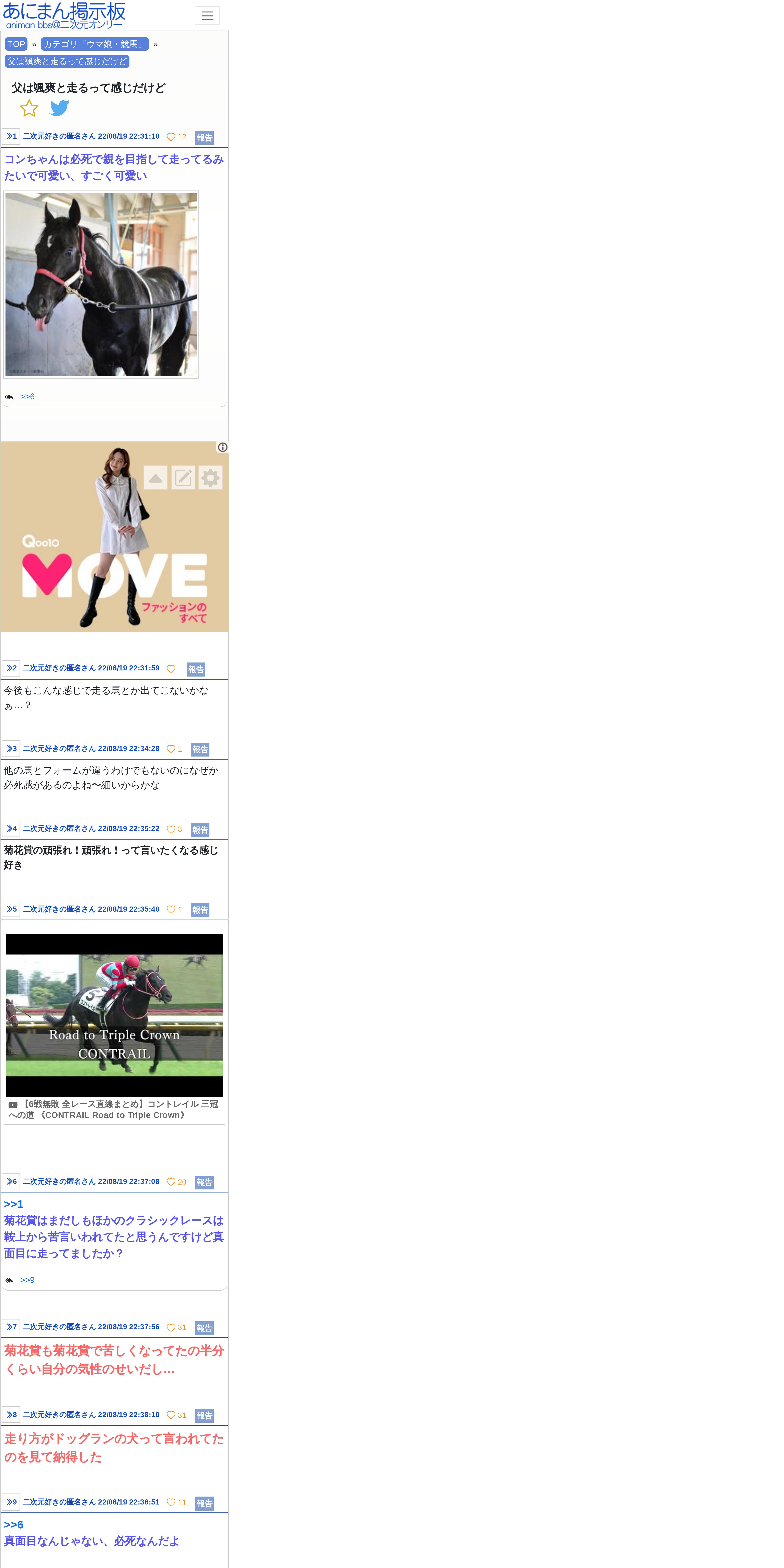The image size is (784, 1568).
Task: Open the black horse photo thumbnail
Action: click(x=101, y=284)
